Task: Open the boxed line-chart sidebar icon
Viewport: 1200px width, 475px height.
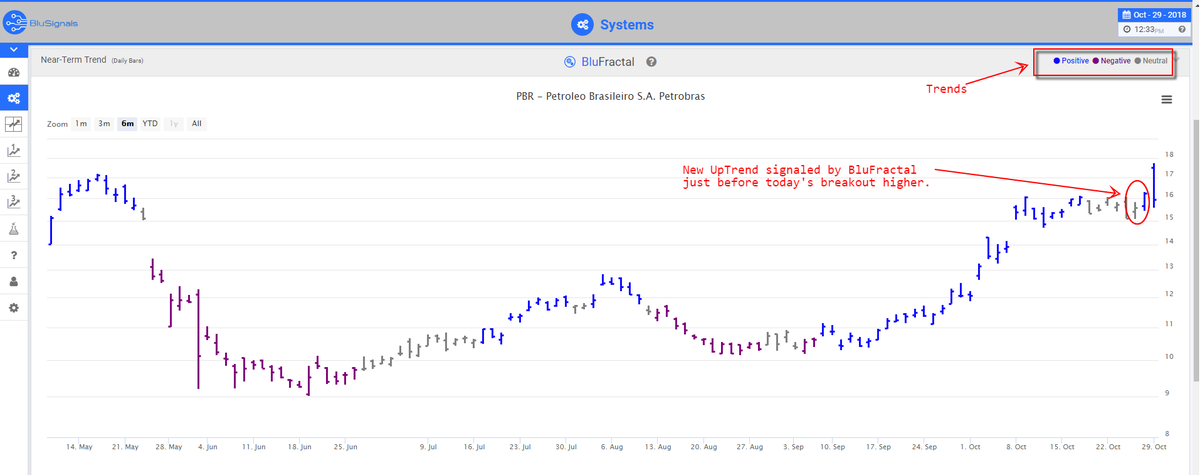Action: [x=14, y=124]
